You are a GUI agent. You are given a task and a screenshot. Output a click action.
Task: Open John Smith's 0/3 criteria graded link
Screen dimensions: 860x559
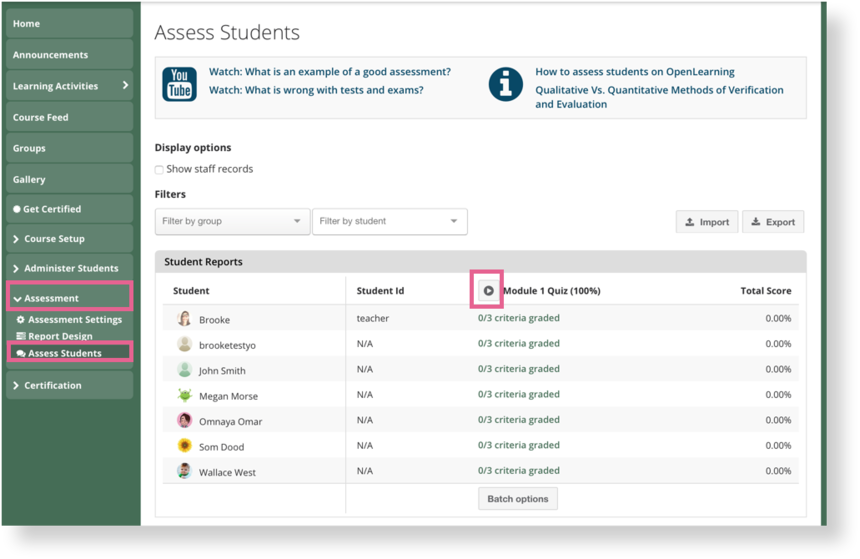518,369
